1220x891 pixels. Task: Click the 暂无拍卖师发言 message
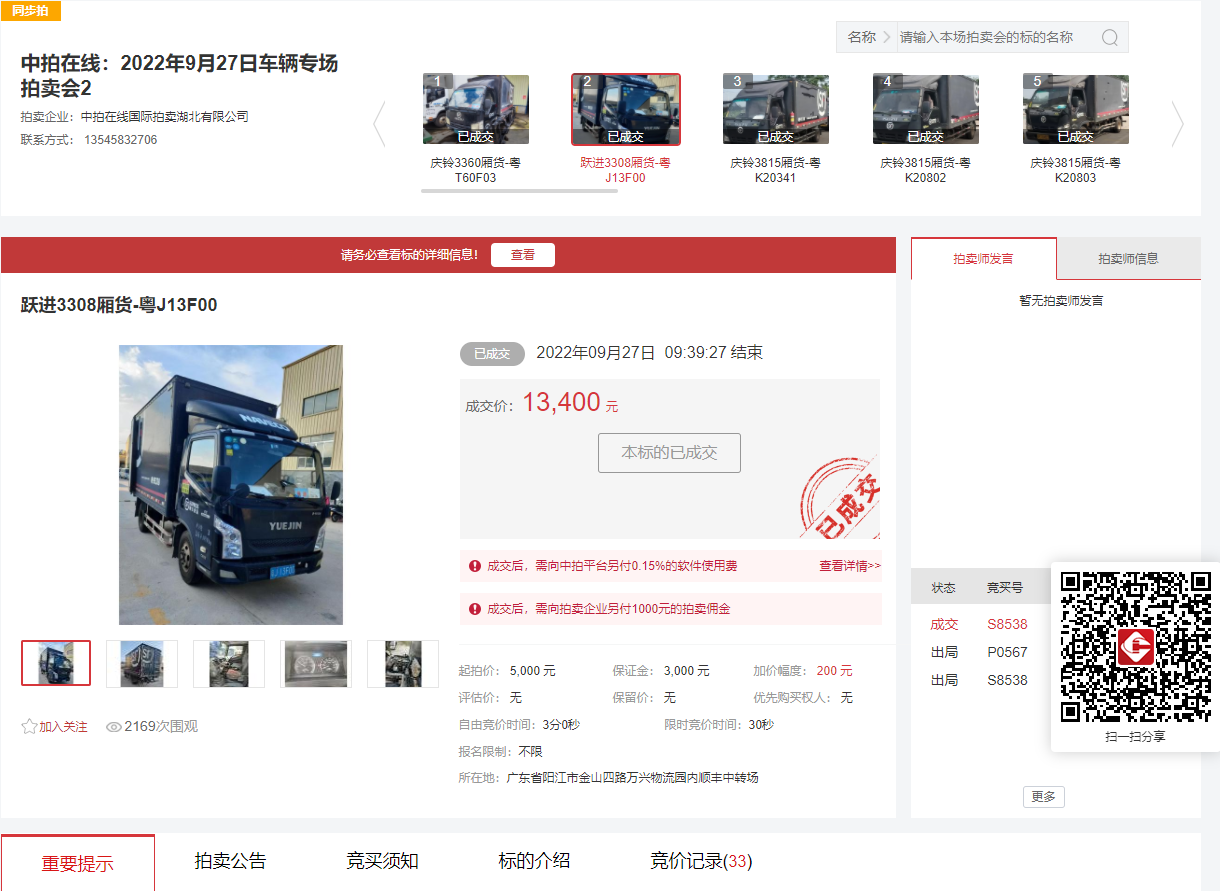click(x=1061, y=300)
